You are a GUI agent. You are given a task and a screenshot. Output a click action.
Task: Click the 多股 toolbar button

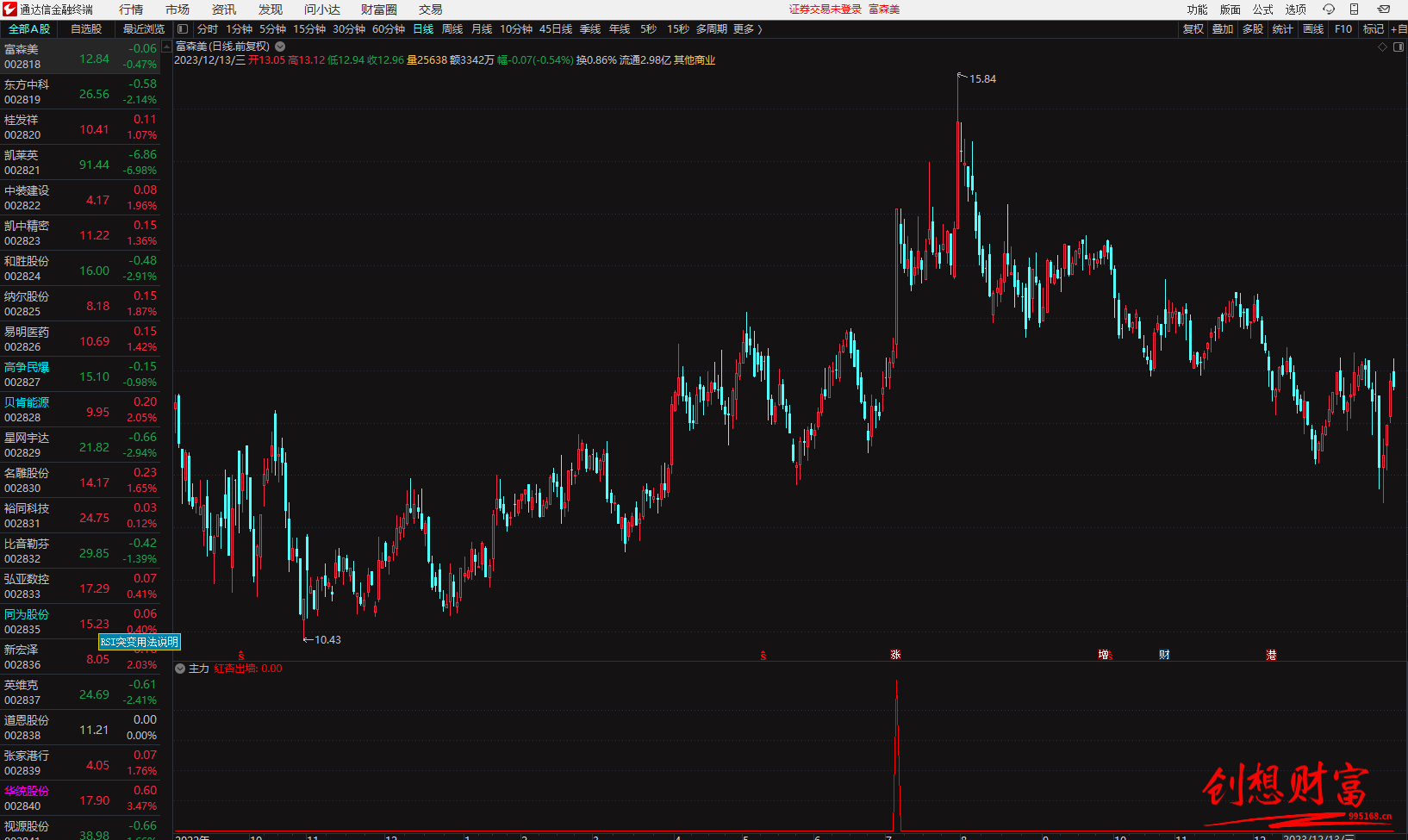click(1253, 29)
